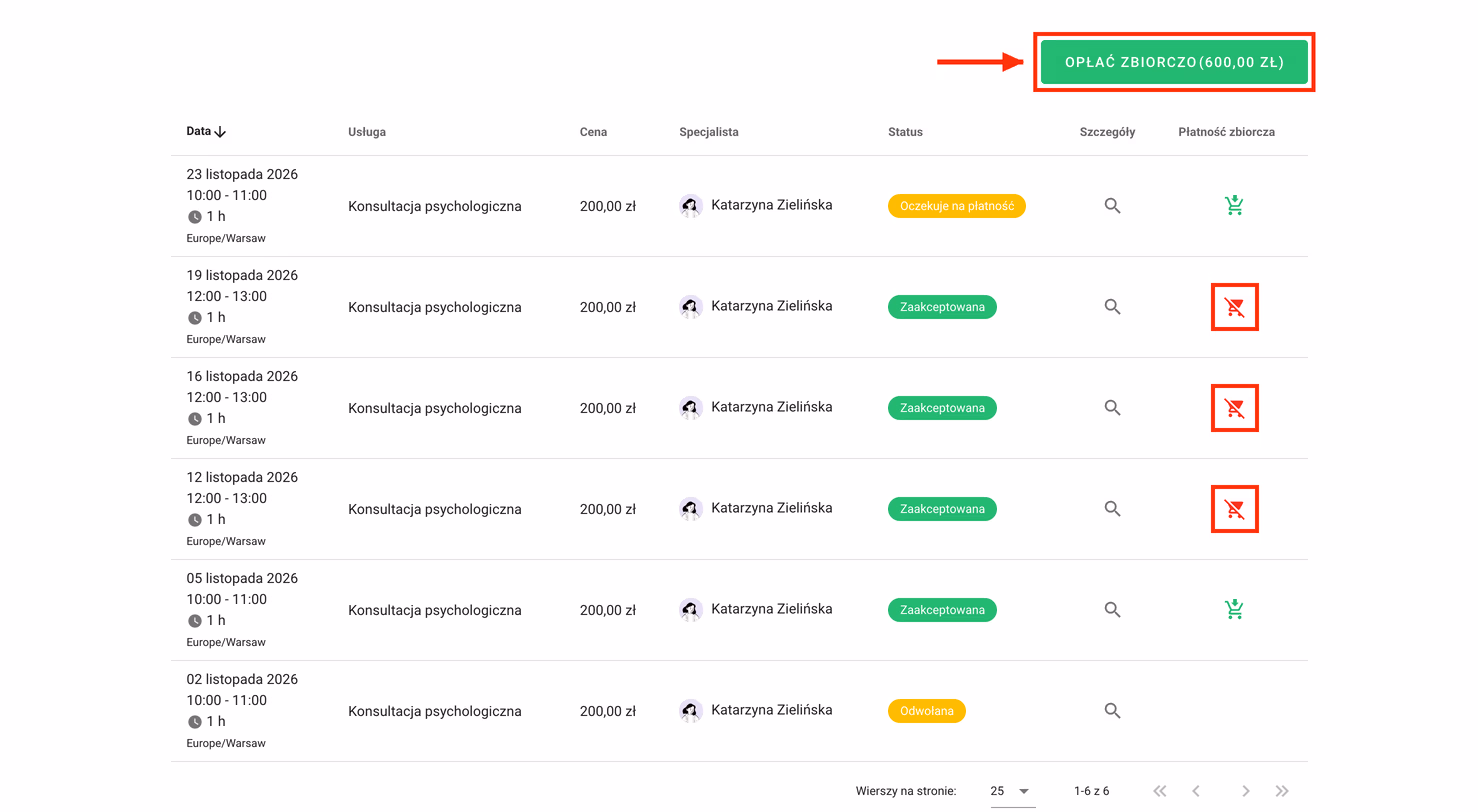Screen dimensions: 1478x812
Task: Add 23 listopada visit to bulk payment
Action: point(1234,206)
